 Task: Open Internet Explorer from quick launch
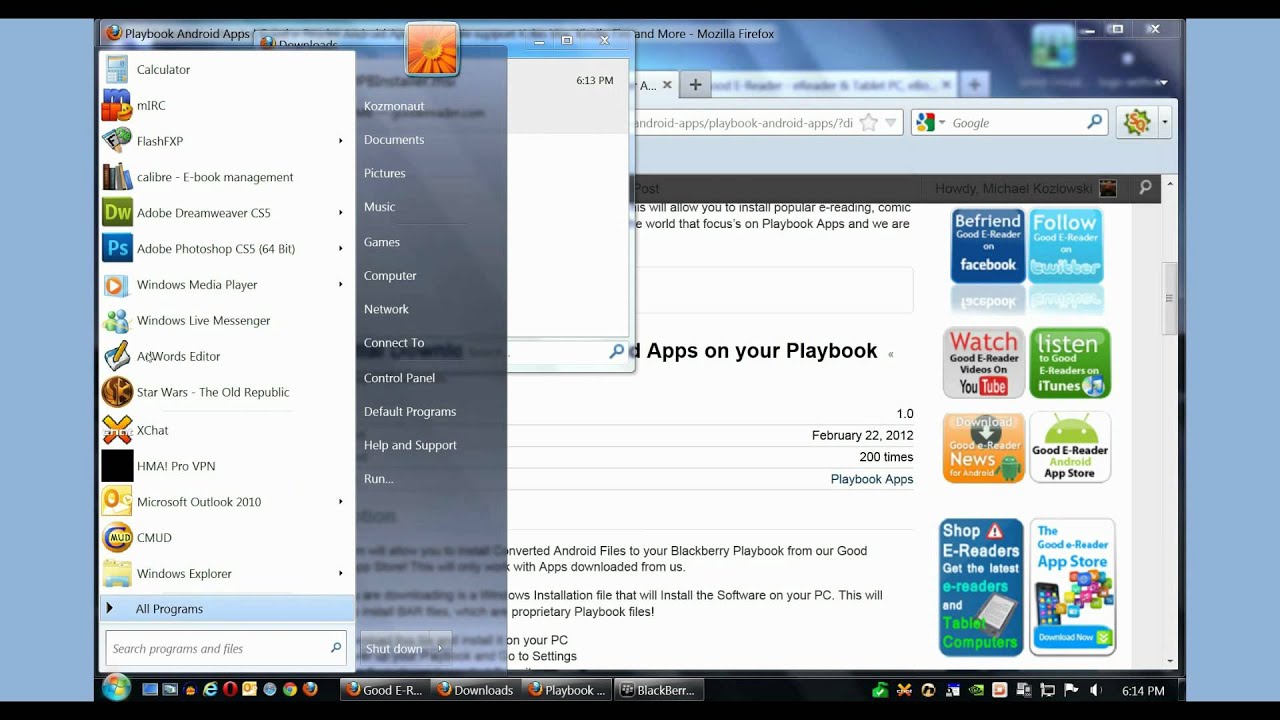click(x=210, y=689)
